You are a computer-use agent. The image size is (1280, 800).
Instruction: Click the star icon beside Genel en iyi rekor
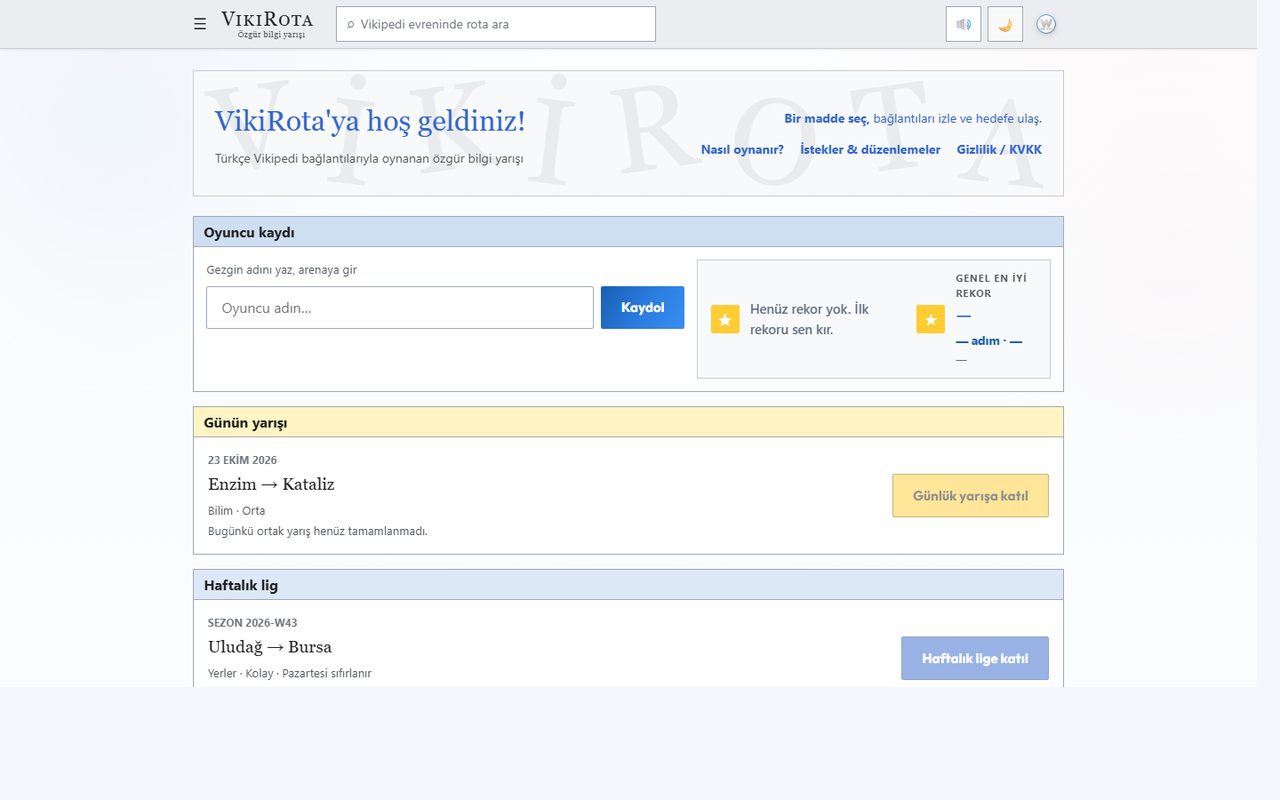930,319
